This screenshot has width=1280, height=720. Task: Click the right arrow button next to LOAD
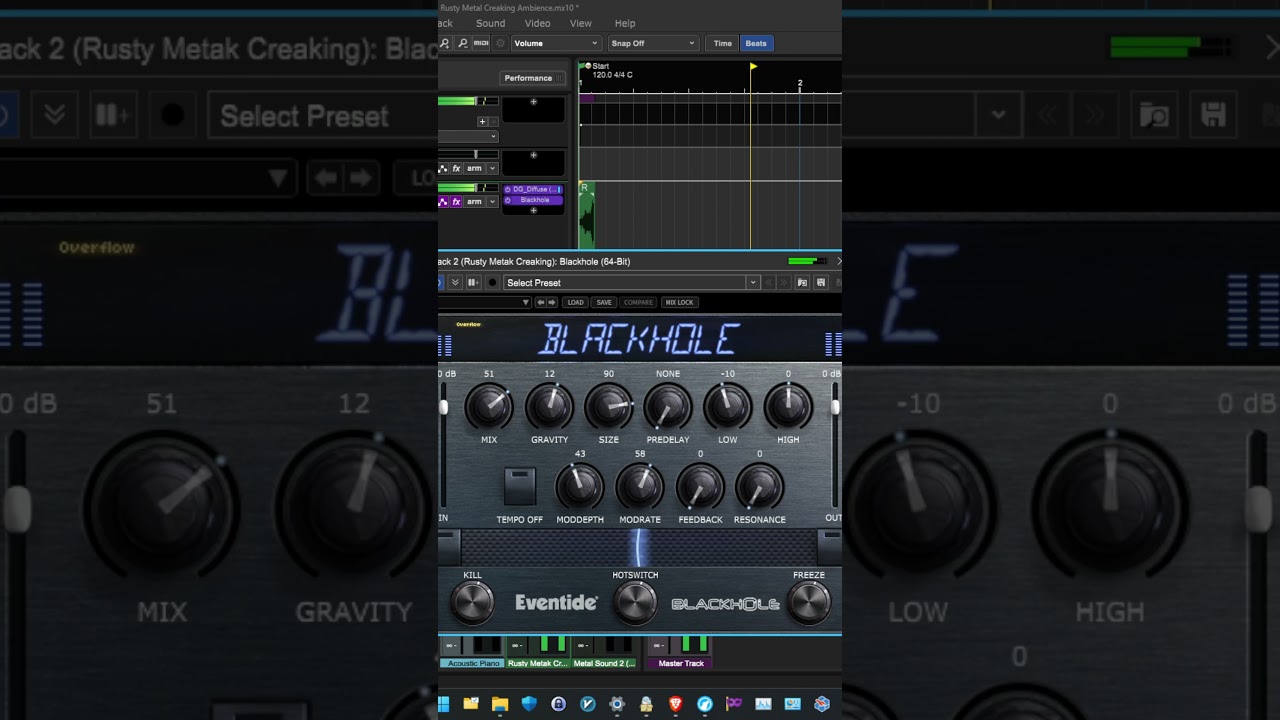pyautogui.click(x=551, y=302)
